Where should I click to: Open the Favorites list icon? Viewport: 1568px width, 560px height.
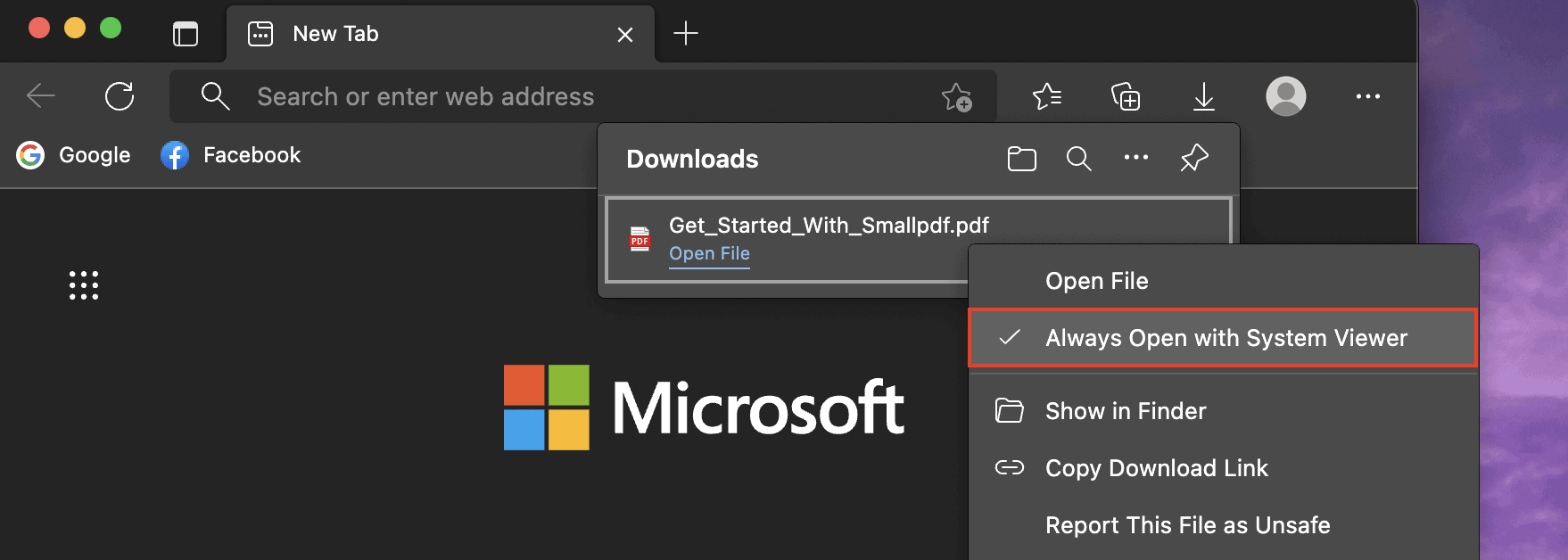(x=1046, y=96)
